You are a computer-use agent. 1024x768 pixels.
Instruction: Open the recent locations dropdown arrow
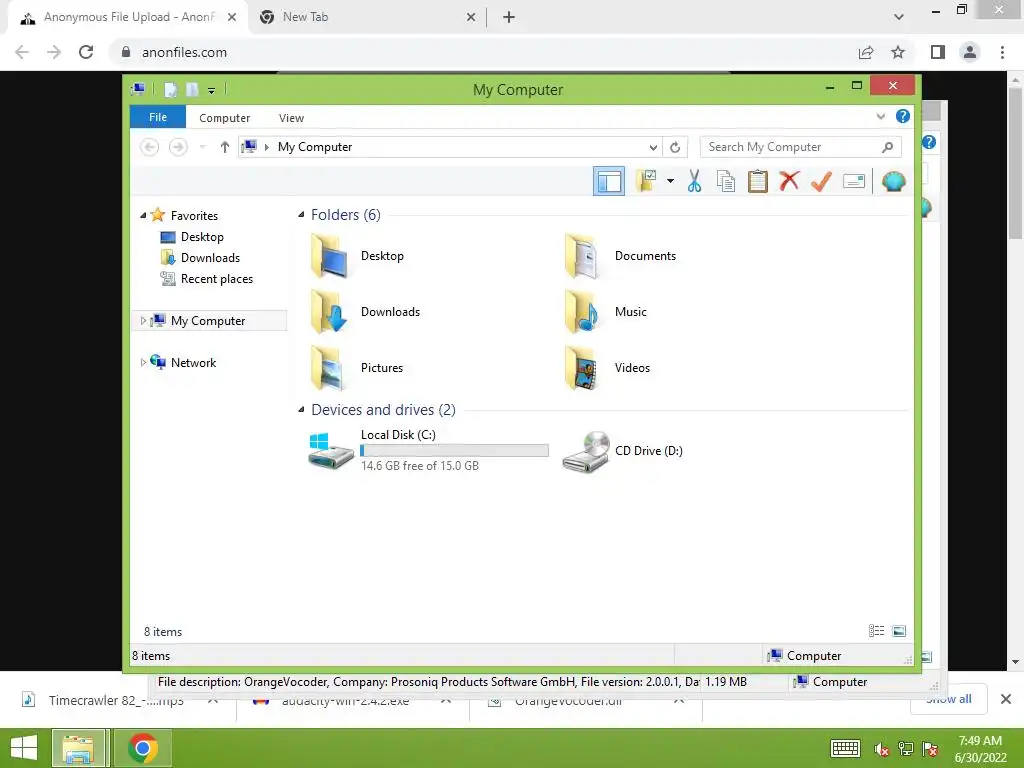tap(202, 147)
